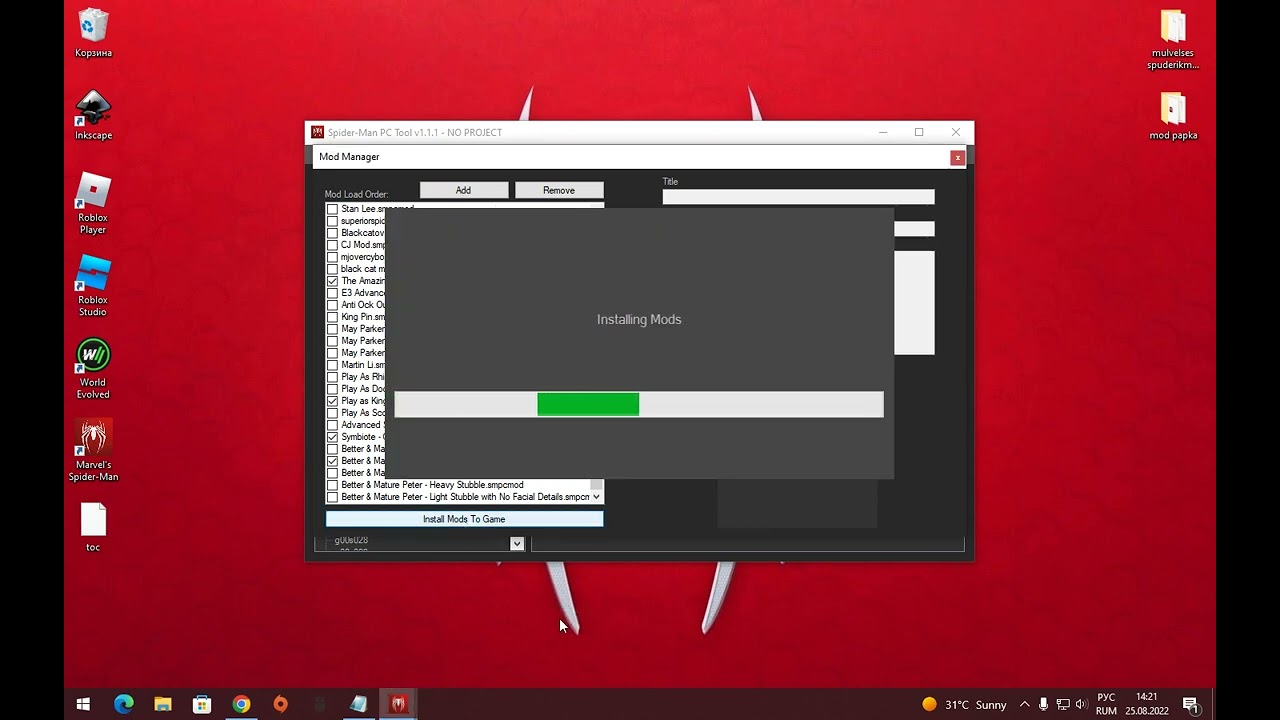This screenshot has width=1280, height=720.
Task: Open the mod papka folder
Action: click(x=1173, y=115)
